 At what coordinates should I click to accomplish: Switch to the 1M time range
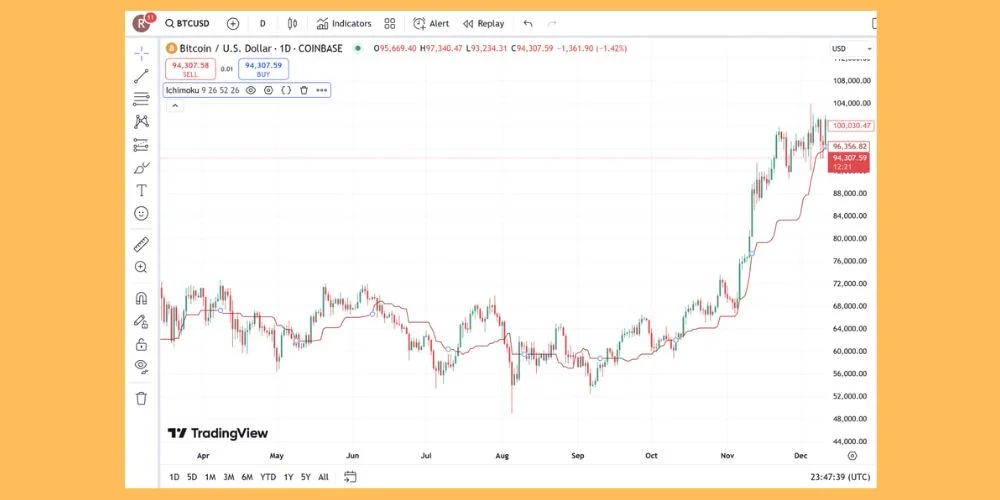(x=210, y=477)
